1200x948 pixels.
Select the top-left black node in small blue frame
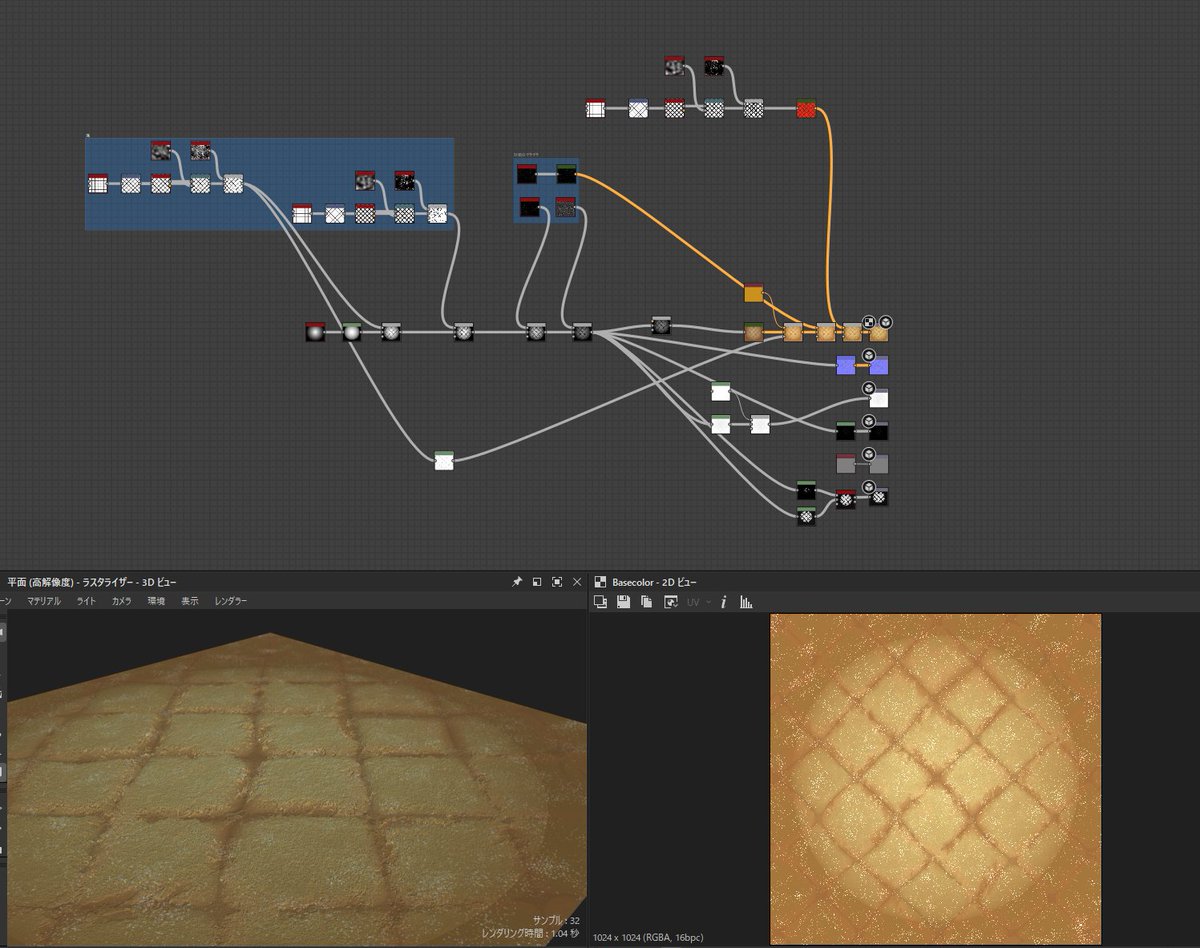point(527,174)
